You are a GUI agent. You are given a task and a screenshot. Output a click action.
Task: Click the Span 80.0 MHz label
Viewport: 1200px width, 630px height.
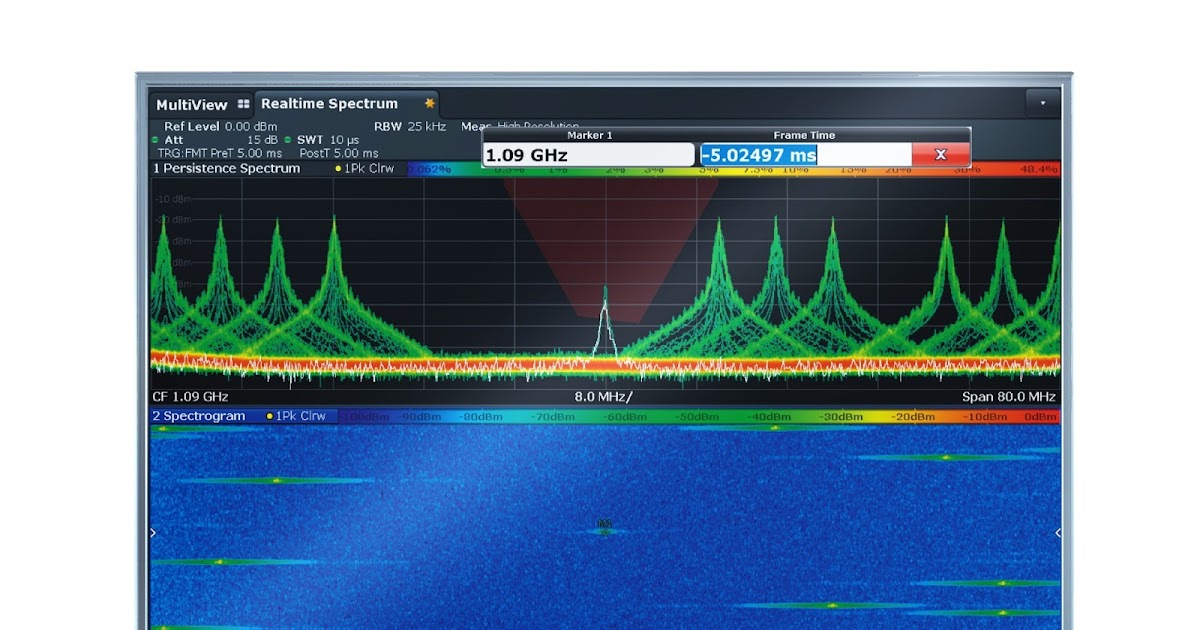click(1009, 397)
